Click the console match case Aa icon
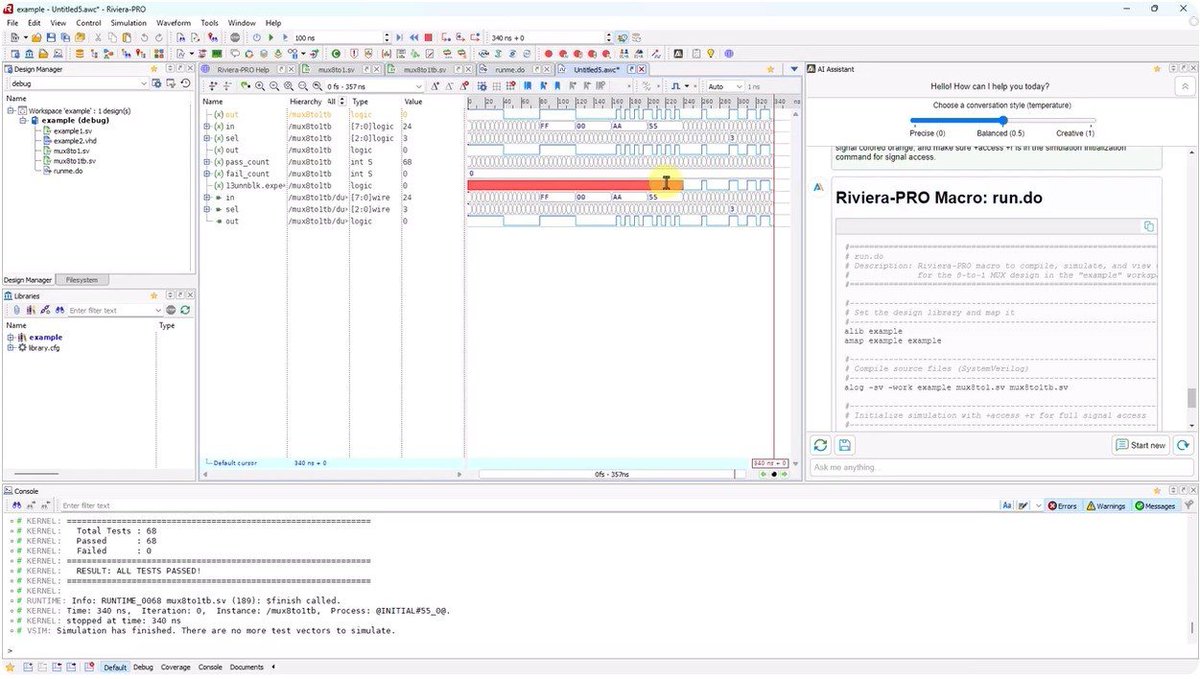Screen dimensions: 1200x679 coord(1007,506)
